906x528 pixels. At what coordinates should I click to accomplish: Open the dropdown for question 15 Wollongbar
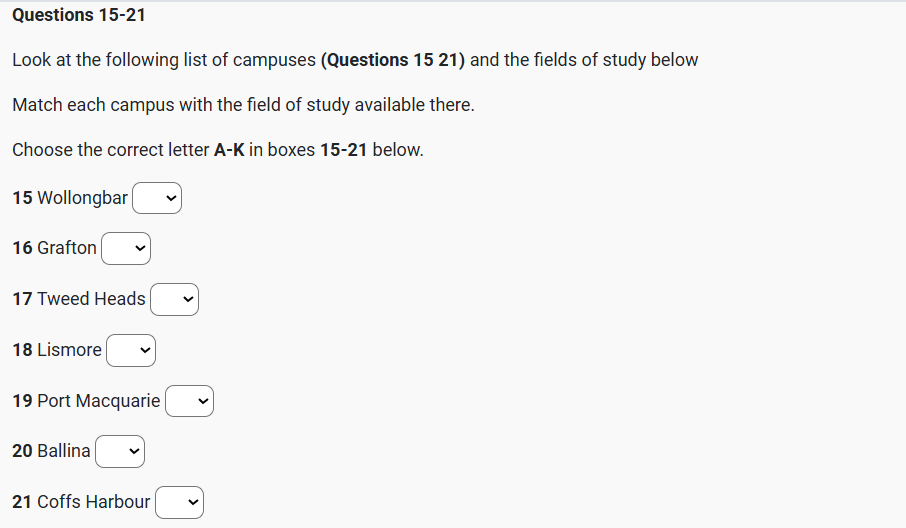(157, 198)
